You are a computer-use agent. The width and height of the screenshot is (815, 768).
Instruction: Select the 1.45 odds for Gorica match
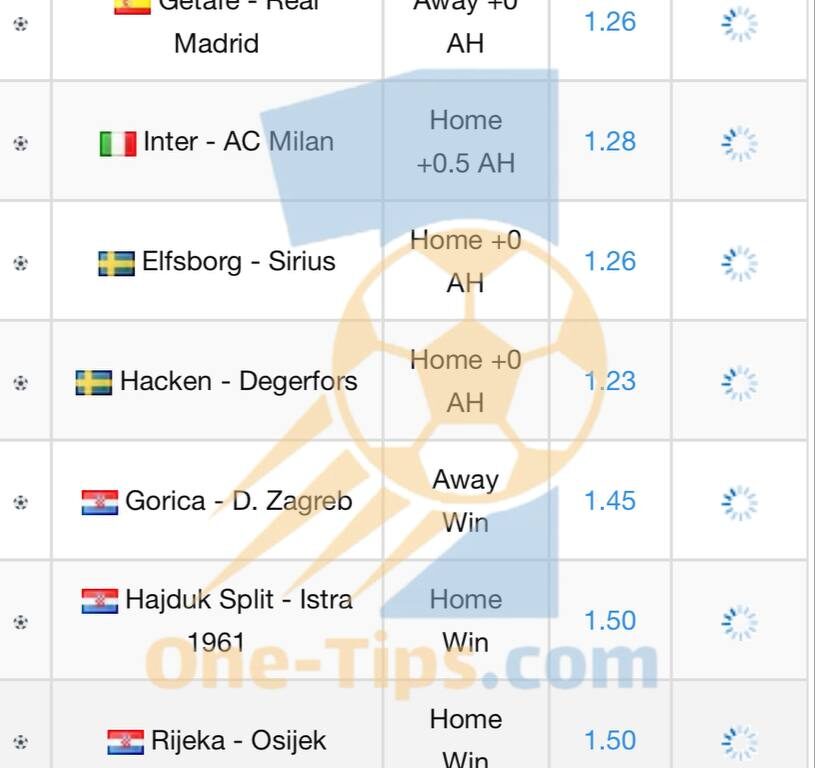(x=610, y=501)
